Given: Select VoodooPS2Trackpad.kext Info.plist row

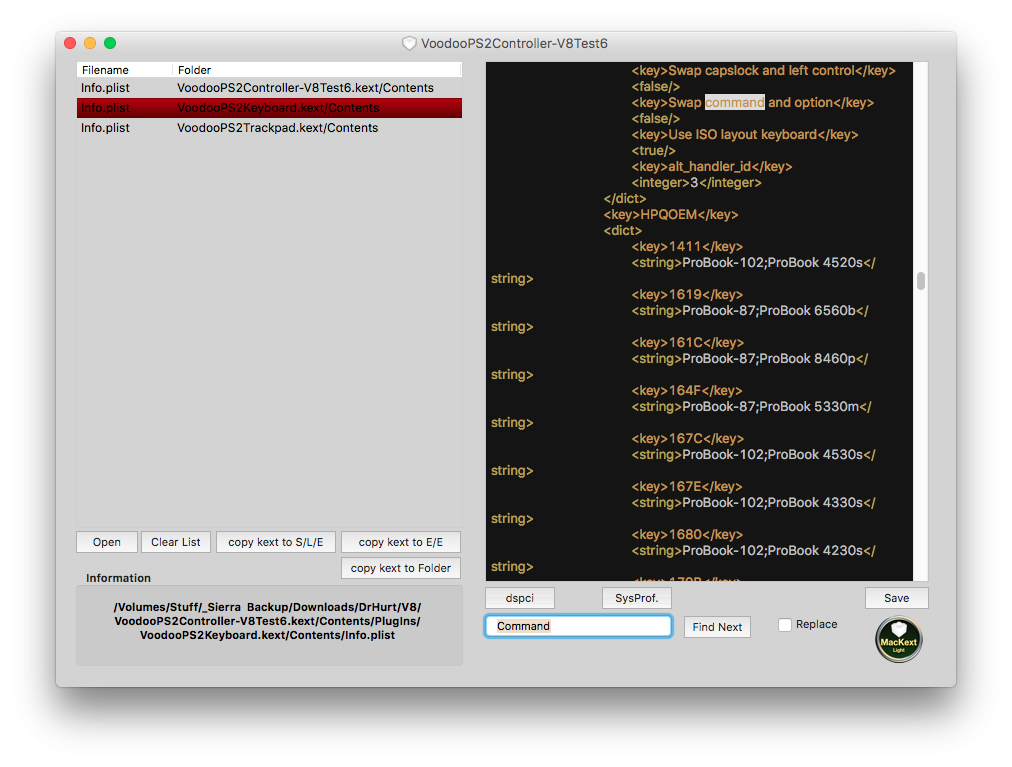Looking at the screenshot, I should point(269,128).
